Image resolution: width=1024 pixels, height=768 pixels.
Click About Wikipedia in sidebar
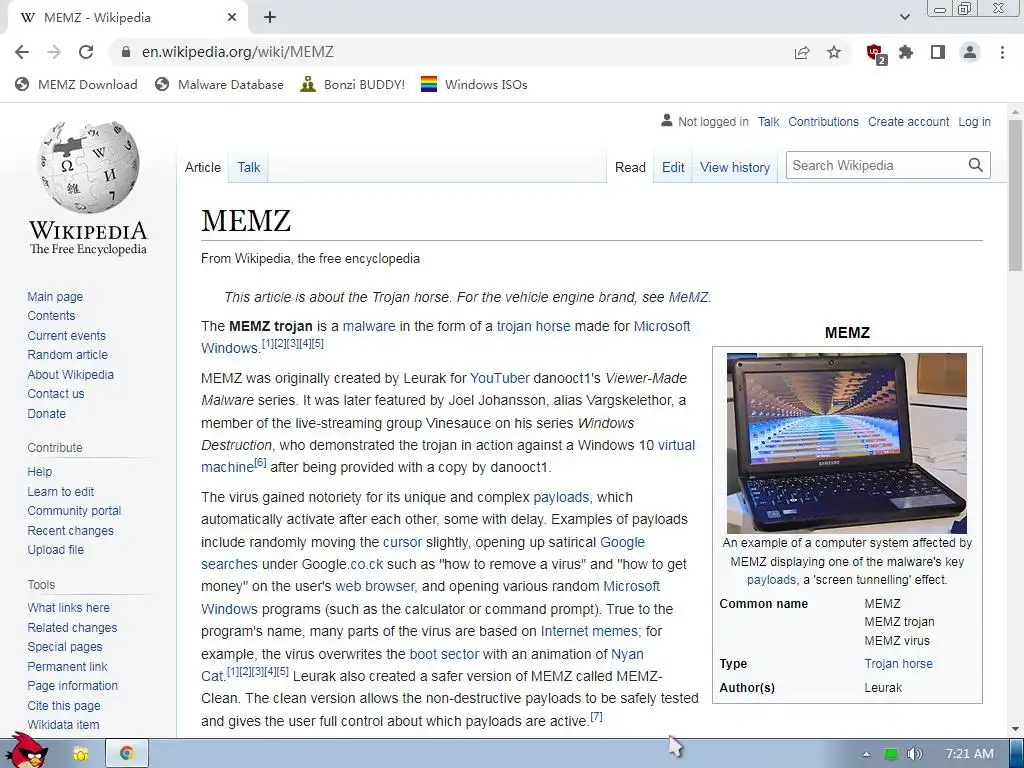71,374
